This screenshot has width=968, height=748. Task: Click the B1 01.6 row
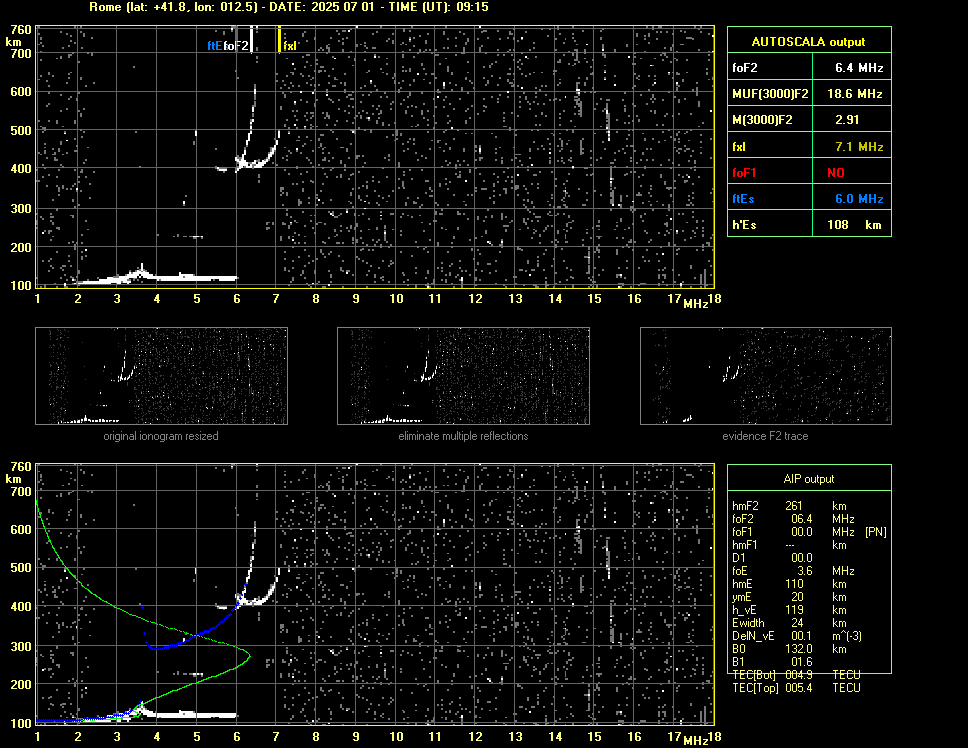point(772,662)
